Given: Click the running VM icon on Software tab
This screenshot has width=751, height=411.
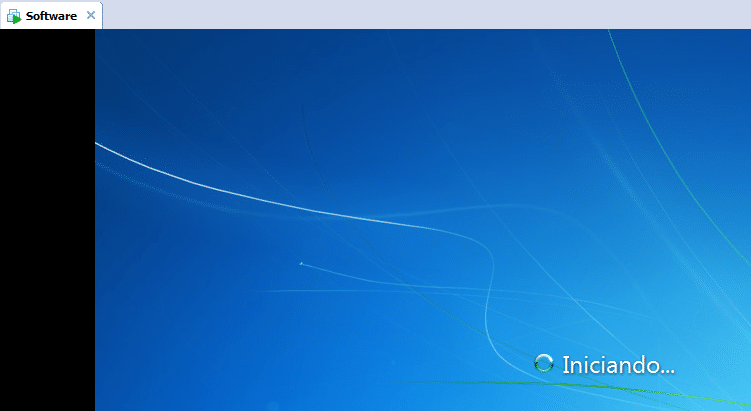Looking at the screenshot, I should pos(14,16).
